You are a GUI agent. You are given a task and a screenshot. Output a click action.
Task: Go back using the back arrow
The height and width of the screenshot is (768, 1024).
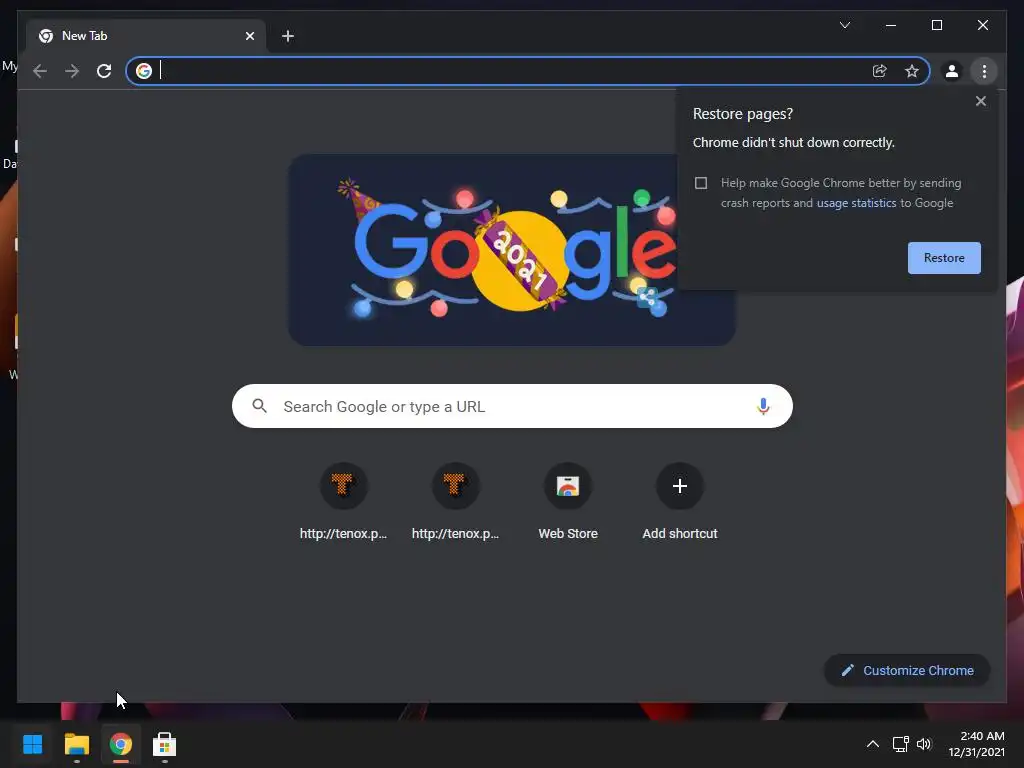40,71
